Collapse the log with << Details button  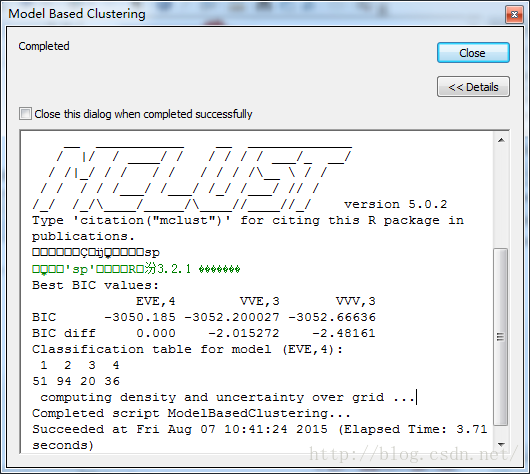coord(473,87)
